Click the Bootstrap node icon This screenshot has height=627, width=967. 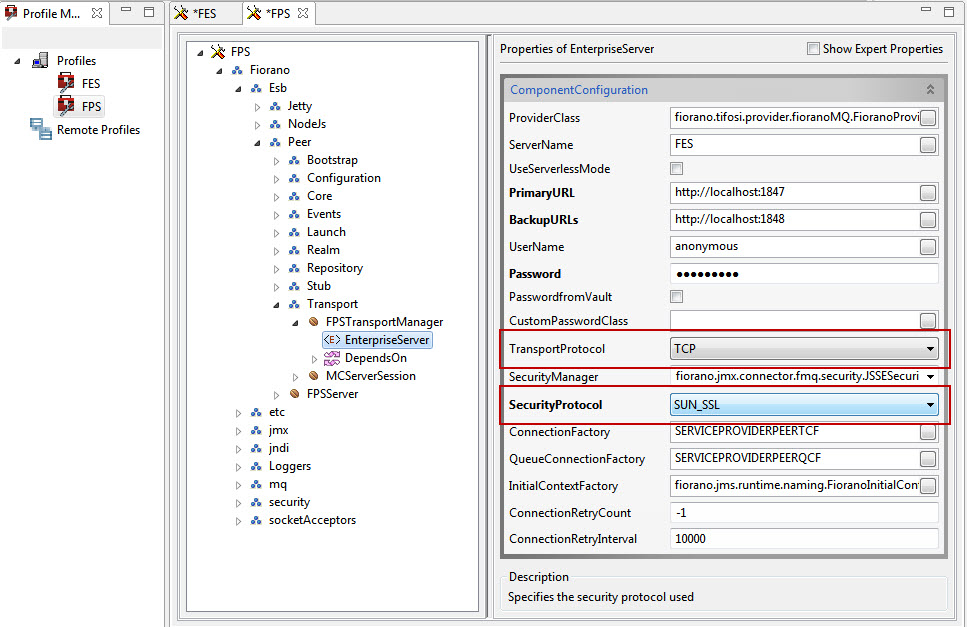pyautogui.click(x=294, y=160)
